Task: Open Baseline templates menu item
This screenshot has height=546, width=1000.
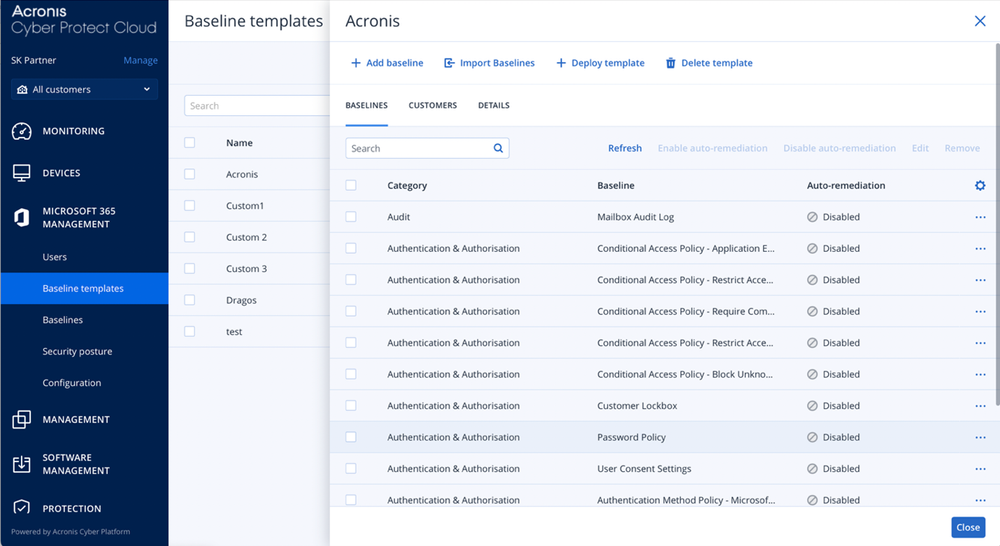Action: click(84, 288)
